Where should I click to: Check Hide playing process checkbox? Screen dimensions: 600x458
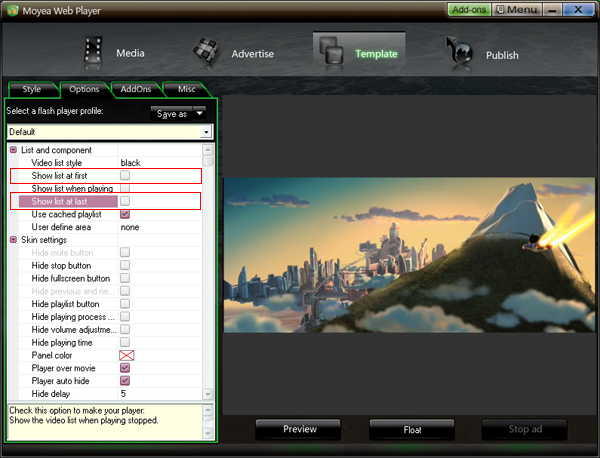pos(125,317)
